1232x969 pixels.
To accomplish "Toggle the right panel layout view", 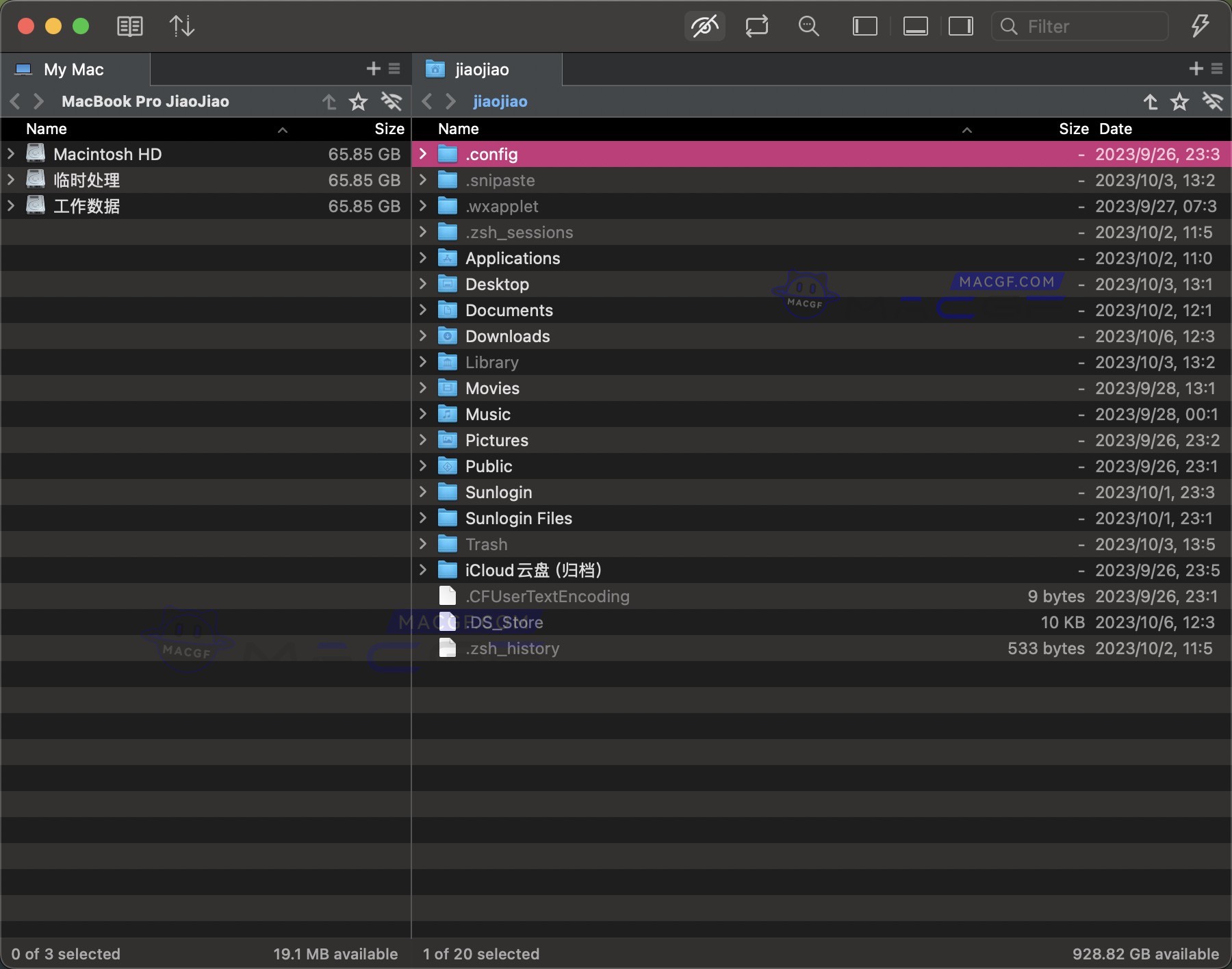I will pyautogui.click(x=960, y=26).
